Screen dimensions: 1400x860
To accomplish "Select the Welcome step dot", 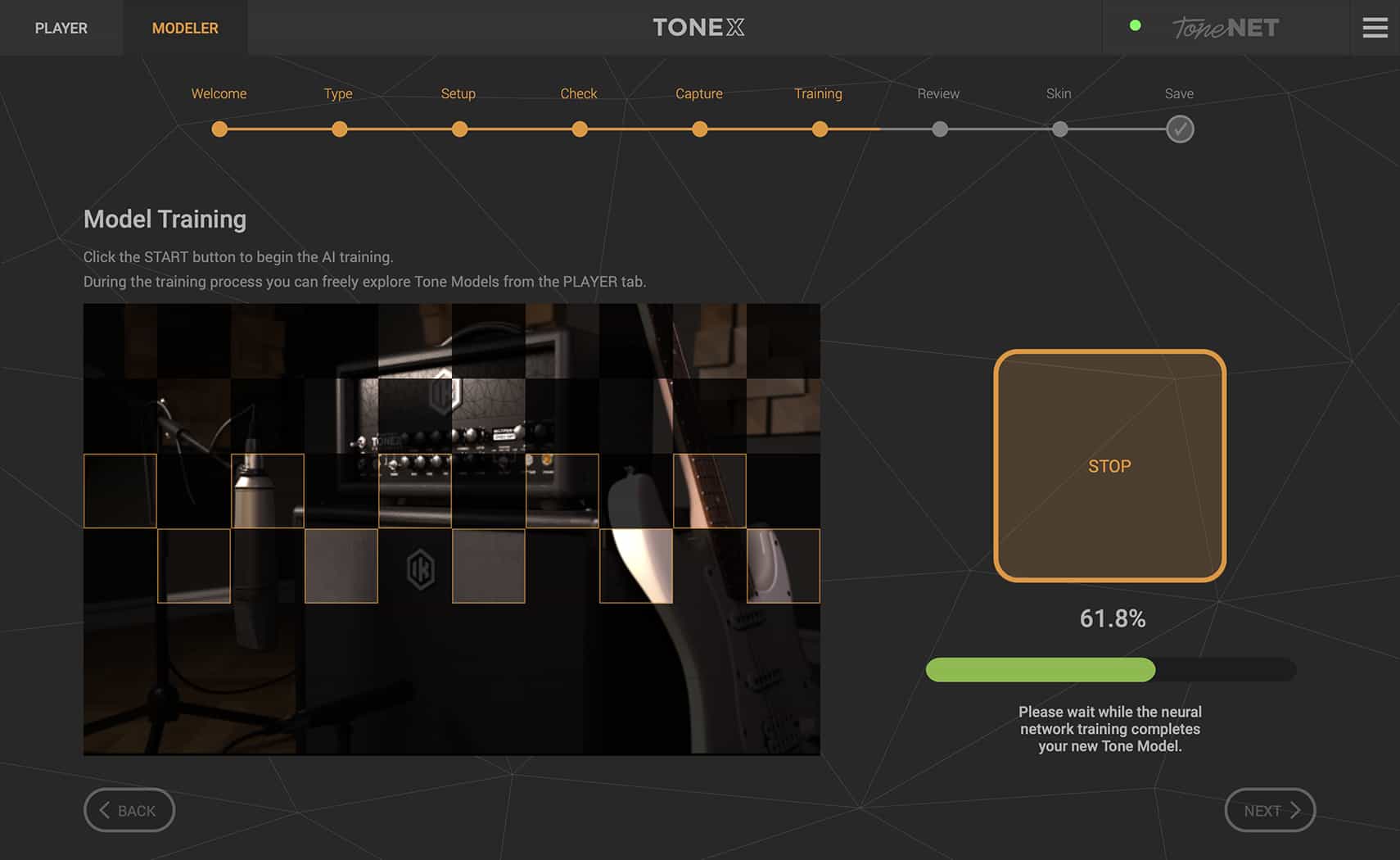I will point(219,129).
